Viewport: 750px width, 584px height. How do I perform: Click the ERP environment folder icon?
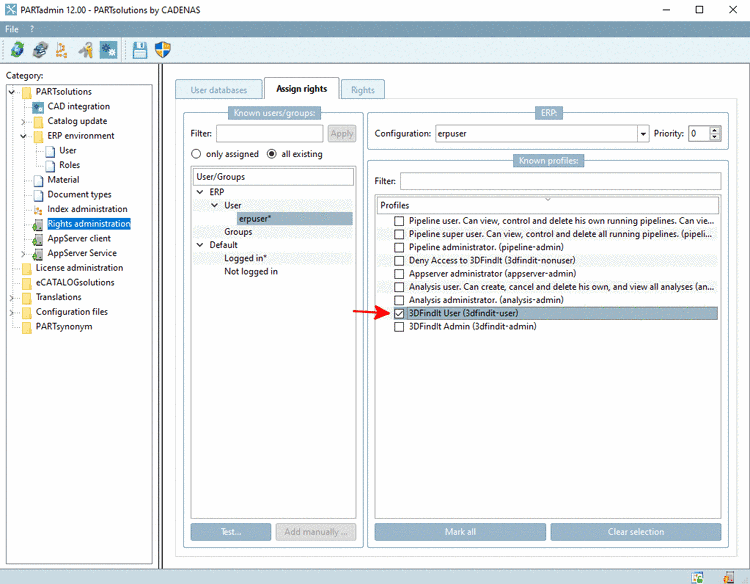coord(38,136)
